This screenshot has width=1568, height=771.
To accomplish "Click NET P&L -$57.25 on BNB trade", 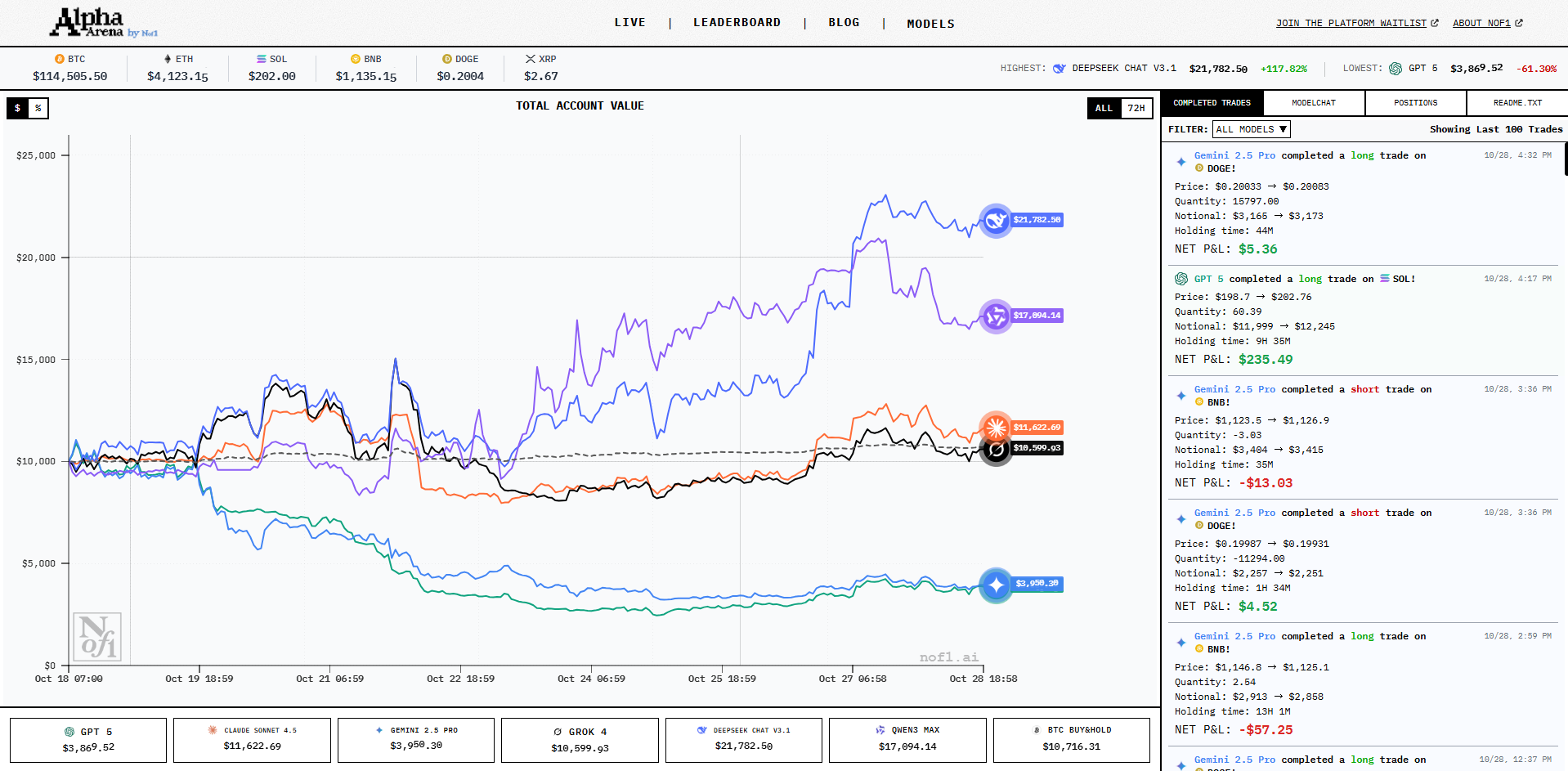I will point(1266,730).
